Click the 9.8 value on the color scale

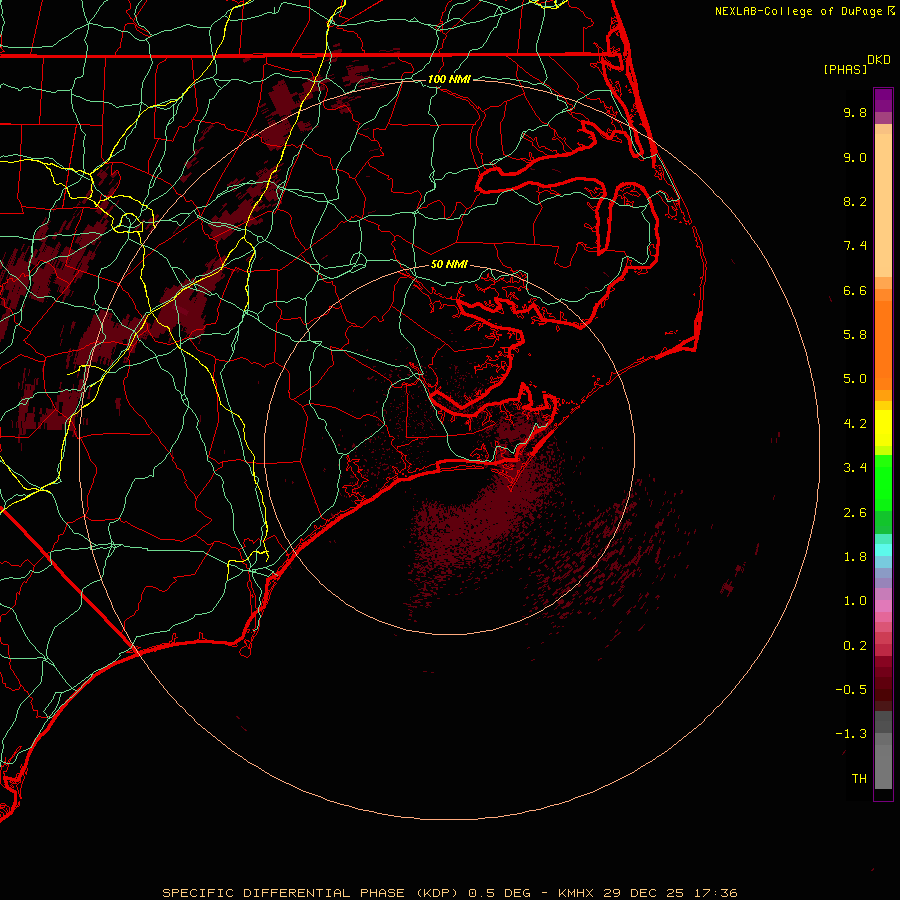point(855,112)
